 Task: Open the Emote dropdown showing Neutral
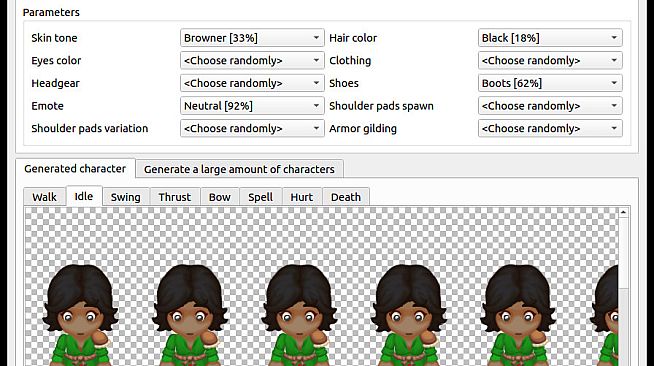[252, 106]
